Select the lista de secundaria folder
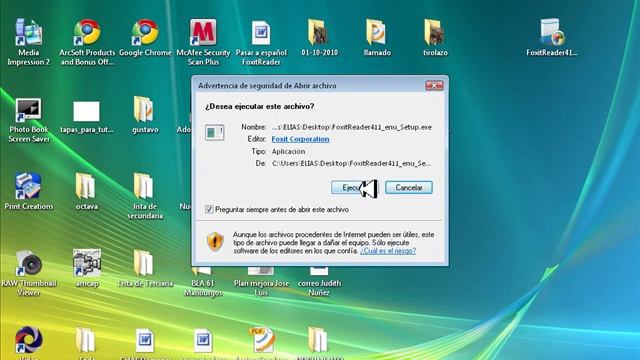The height and width of the screenshot is (360, 640). click(x=145, y=196)
